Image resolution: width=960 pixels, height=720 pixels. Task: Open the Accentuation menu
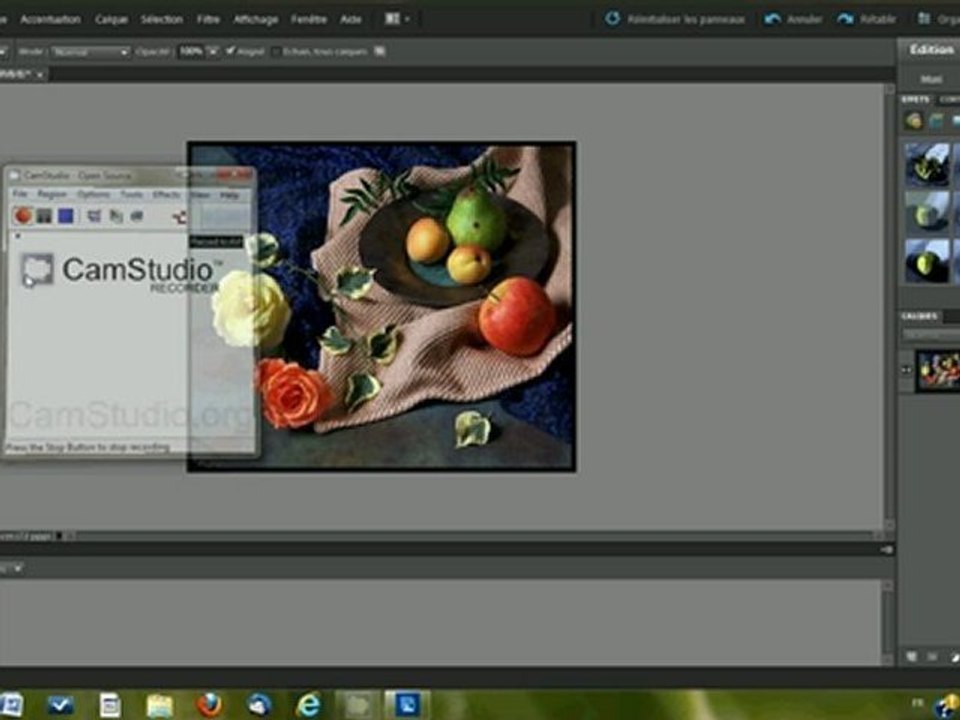pos(50,20)
